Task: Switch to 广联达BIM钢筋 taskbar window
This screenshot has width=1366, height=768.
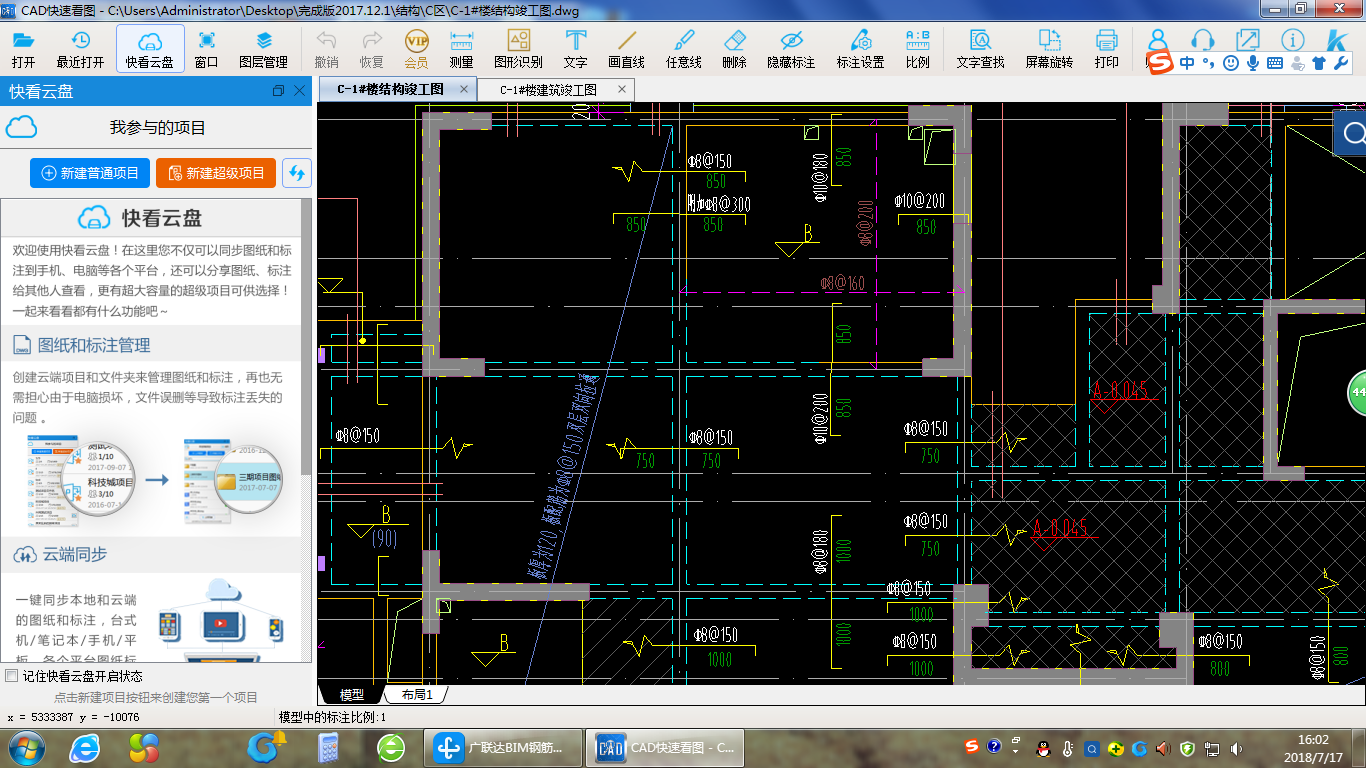Action: (503, 747)
